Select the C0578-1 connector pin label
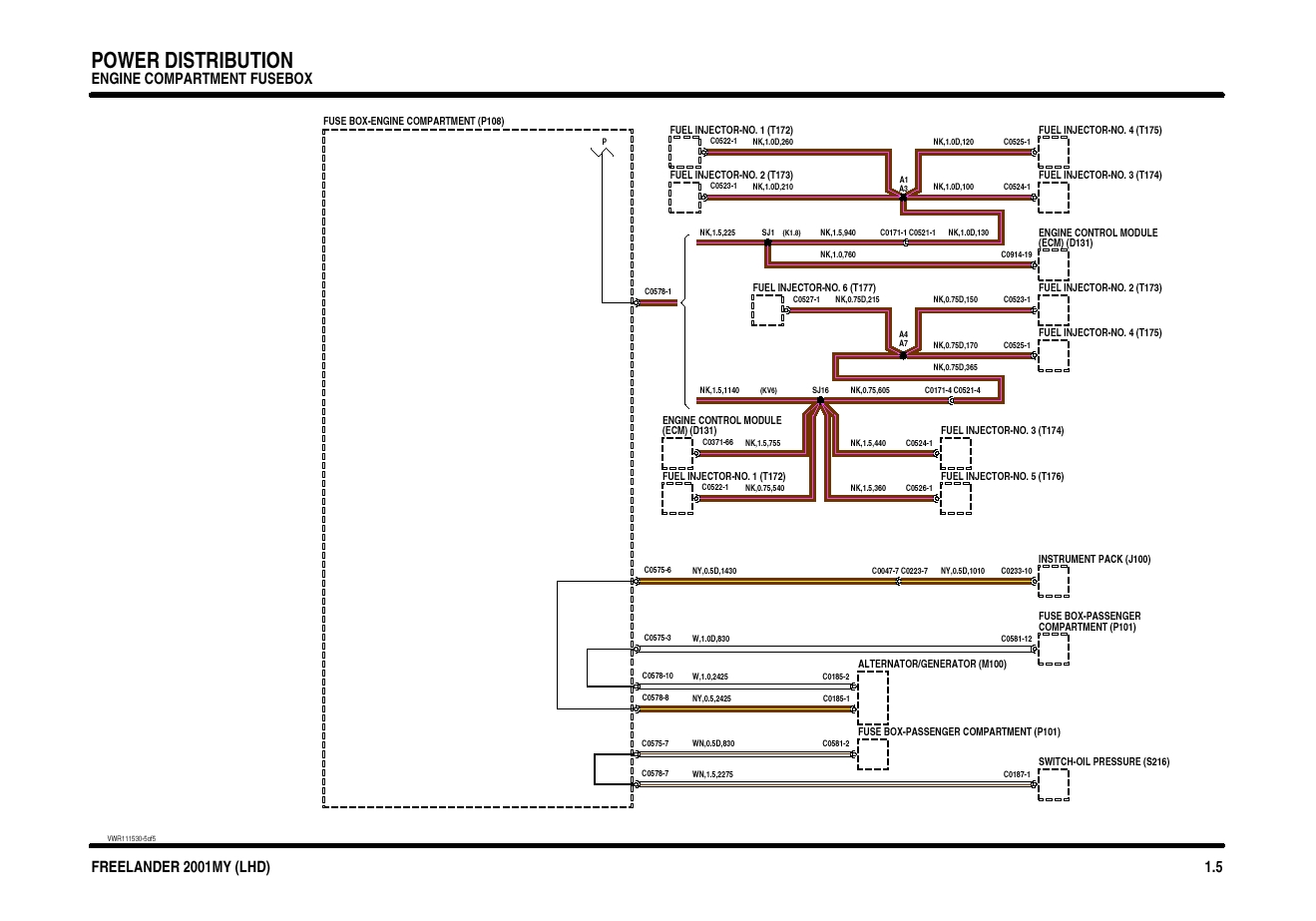The height and width of the screenshot is (921, 1316). (x=658, y=291)
